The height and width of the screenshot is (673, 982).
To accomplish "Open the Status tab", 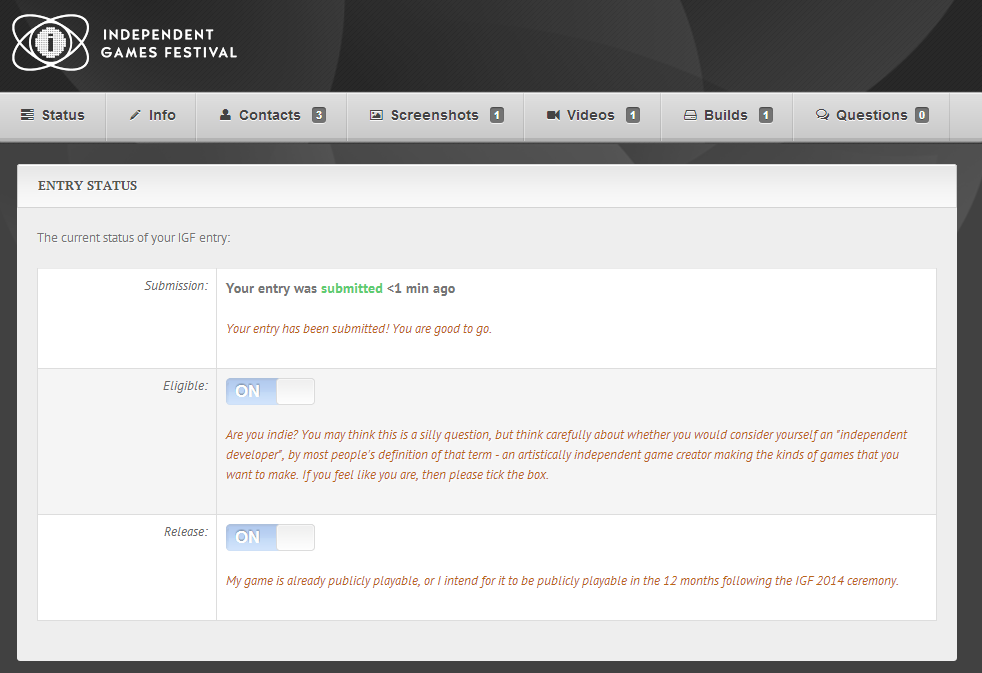I will (x=53, y=116).
